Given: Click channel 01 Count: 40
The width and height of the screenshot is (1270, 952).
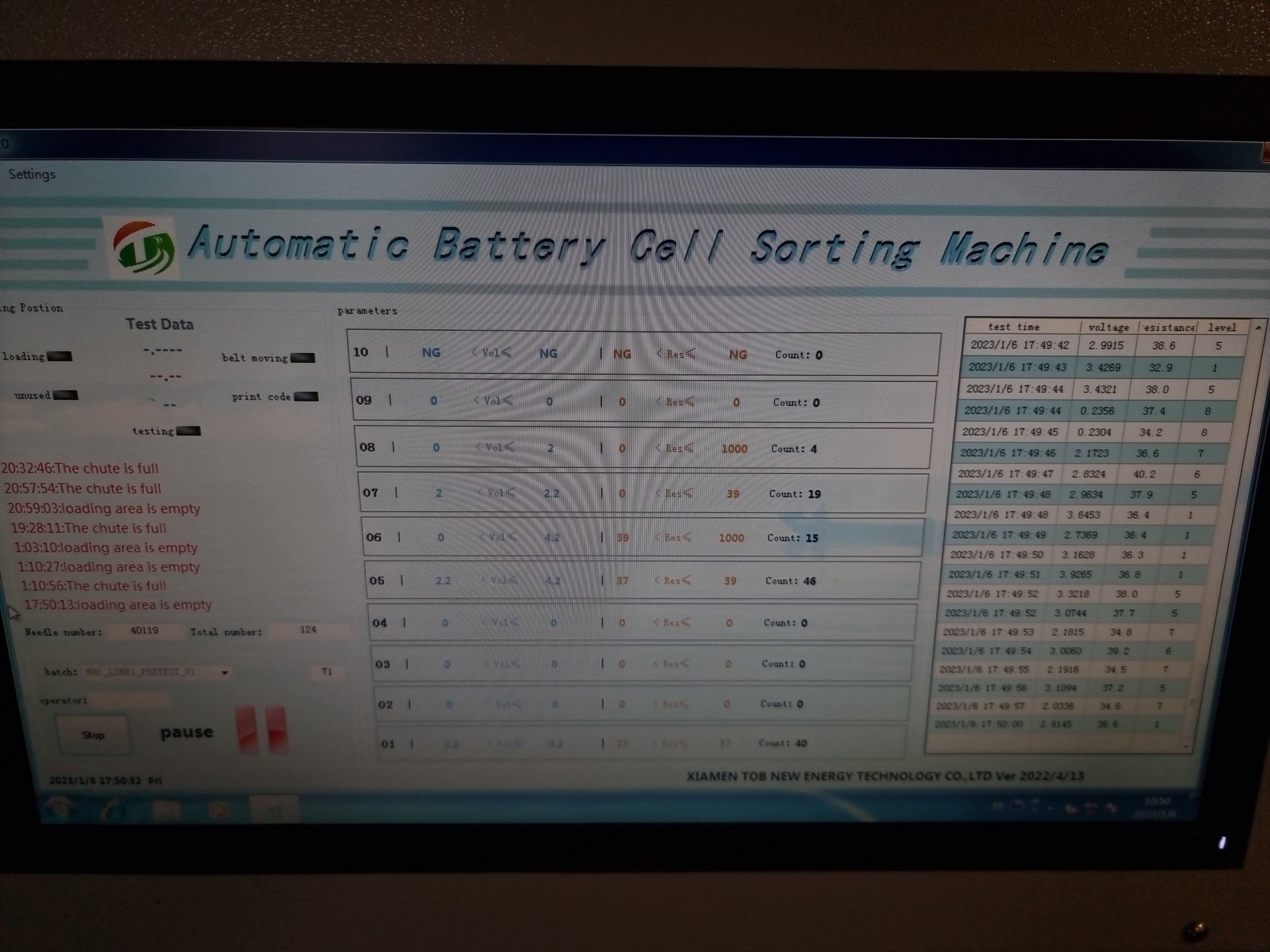Looking at the screenshot, I should [x=783, y=743].
